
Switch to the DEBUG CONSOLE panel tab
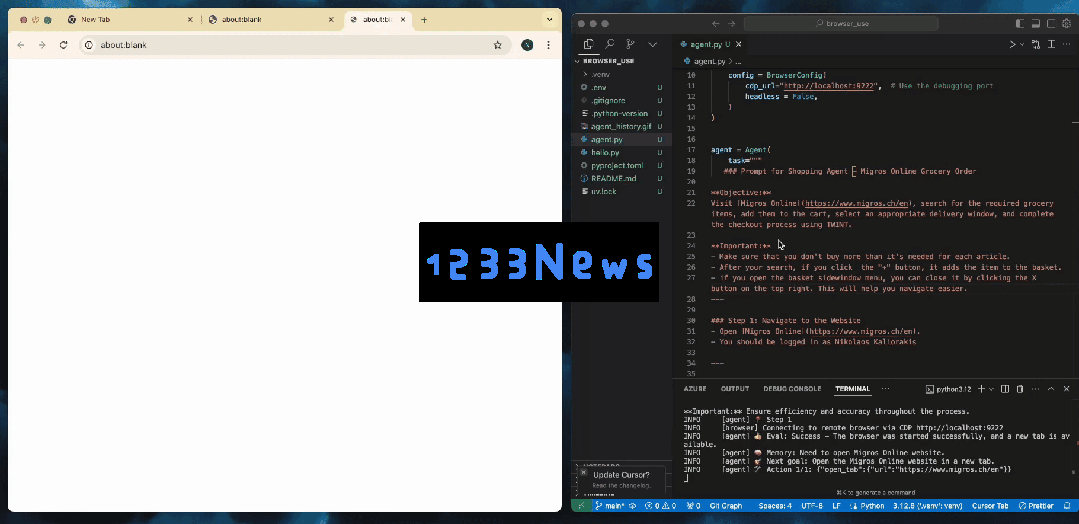tap(792, 389)
